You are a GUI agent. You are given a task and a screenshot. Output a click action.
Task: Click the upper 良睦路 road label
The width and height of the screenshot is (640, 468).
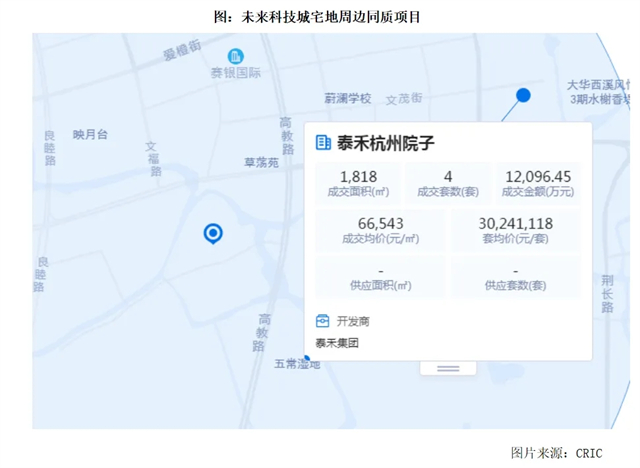pyautogui.click(x=50, y=148)
